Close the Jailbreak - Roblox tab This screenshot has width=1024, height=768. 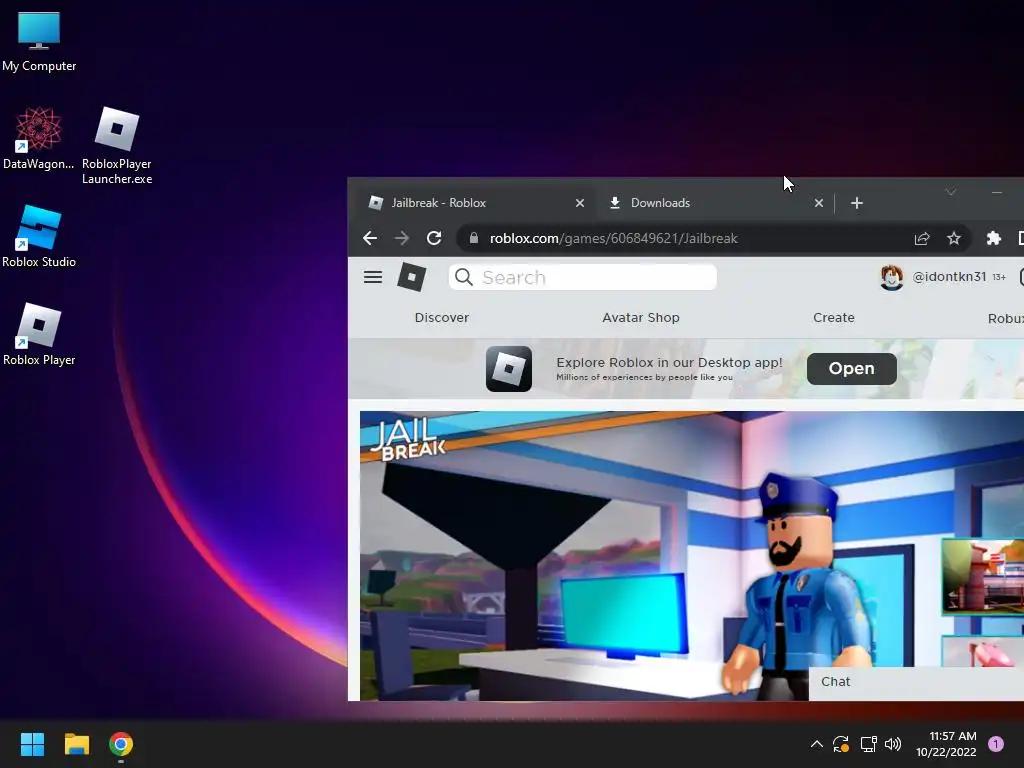[579, 203]
